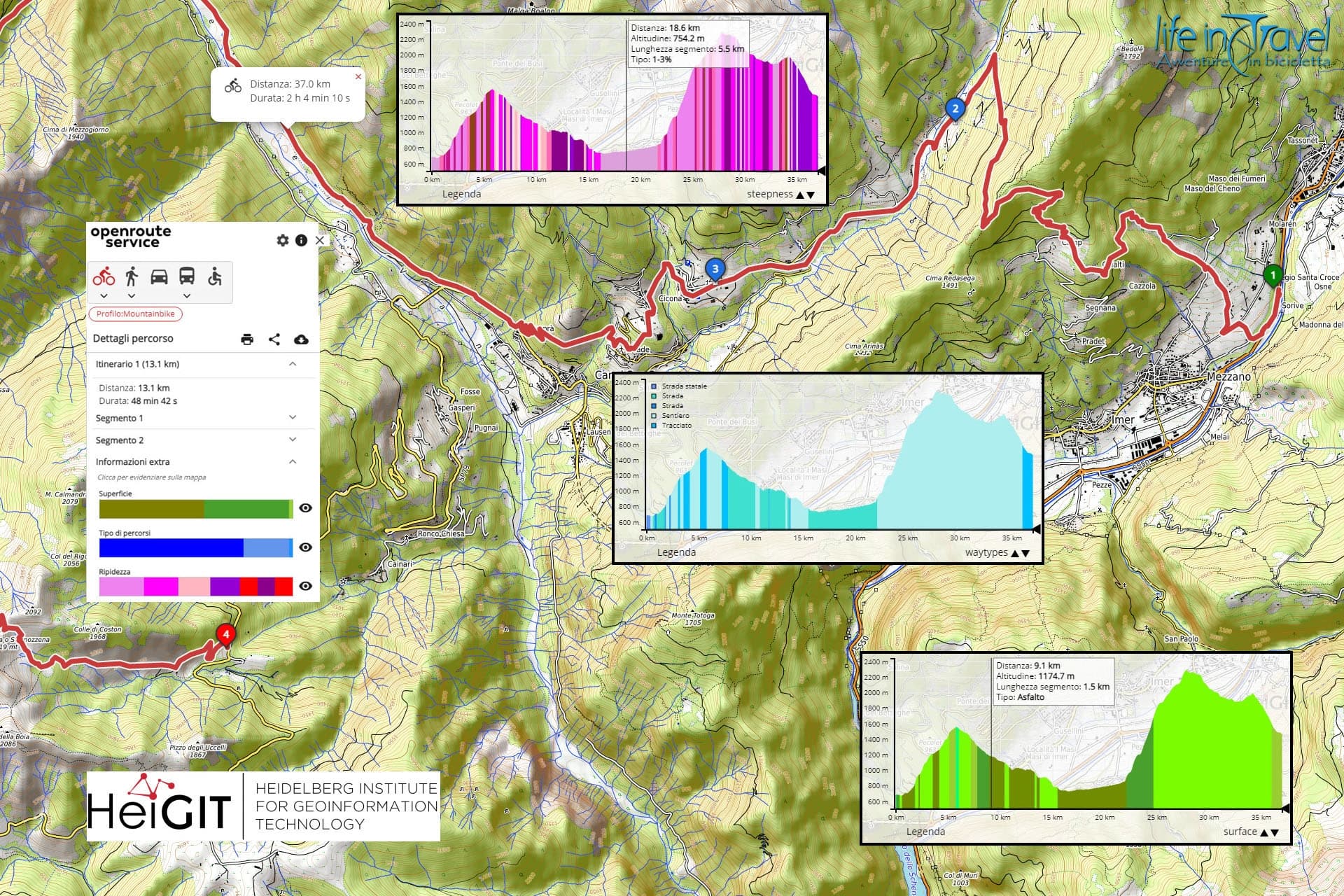Screen dimensions: 1344x896
Task: Open Legenda on waytypes chart
Action: (676, 552)
